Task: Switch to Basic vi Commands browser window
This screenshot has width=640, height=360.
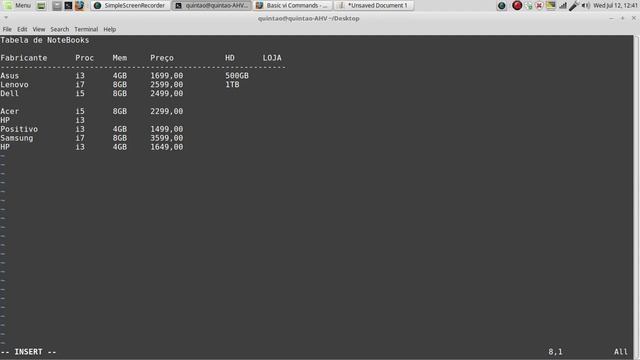Action: coord(292,5)
